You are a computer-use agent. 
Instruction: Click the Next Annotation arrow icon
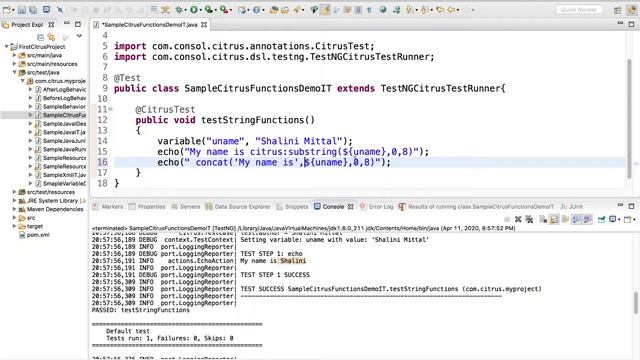pos(409,9)
